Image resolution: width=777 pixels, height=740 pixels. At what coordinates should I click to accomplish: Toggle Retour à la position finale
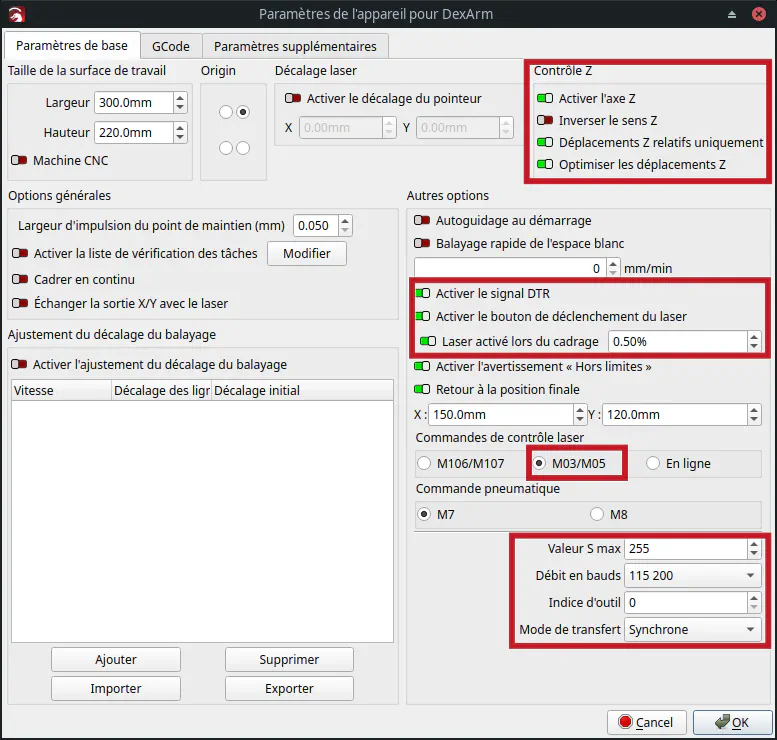(x=422, y=389)
